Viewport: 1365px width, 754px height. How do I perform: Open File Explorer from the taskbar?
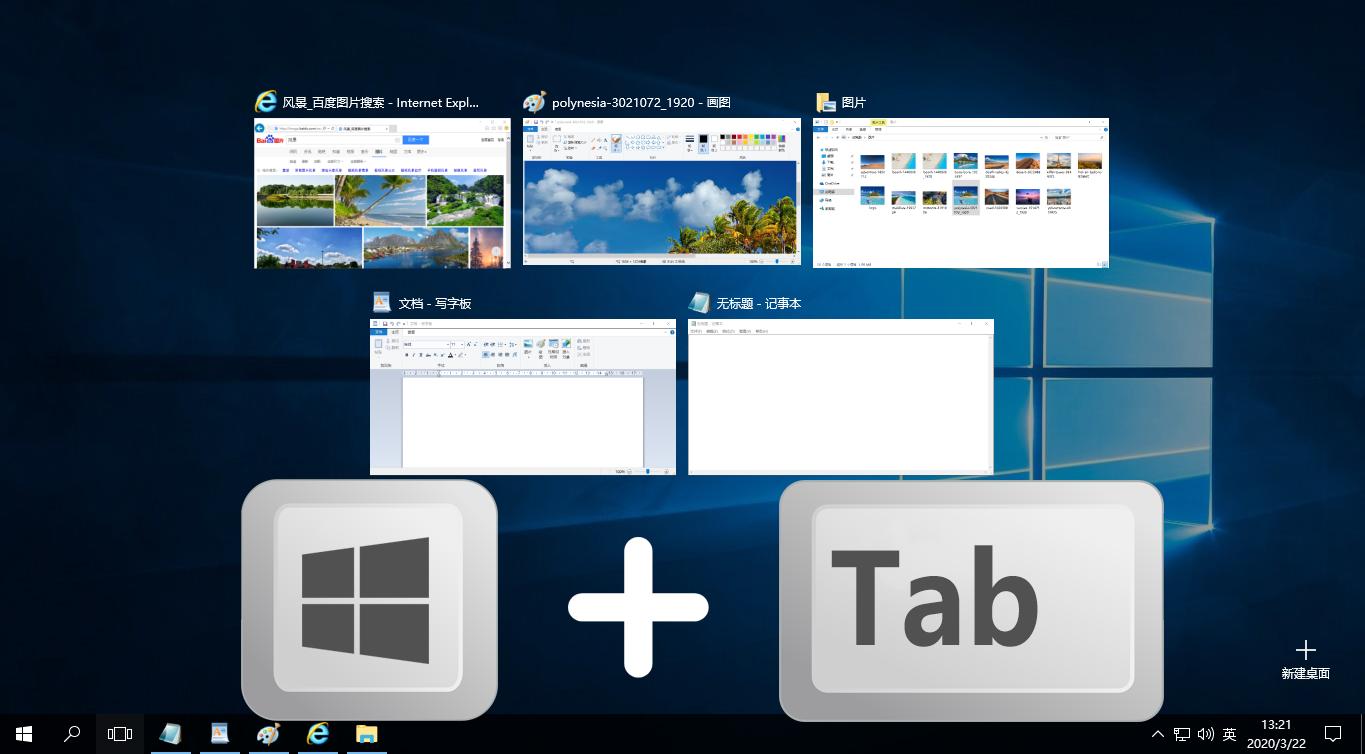click(x=365, y=733)
